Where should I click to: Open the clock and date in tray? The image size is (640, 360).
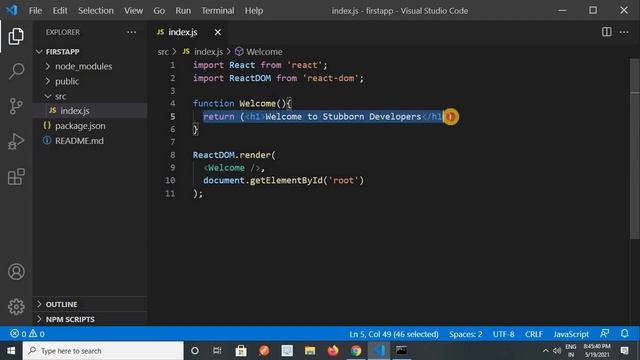[597, 351]
